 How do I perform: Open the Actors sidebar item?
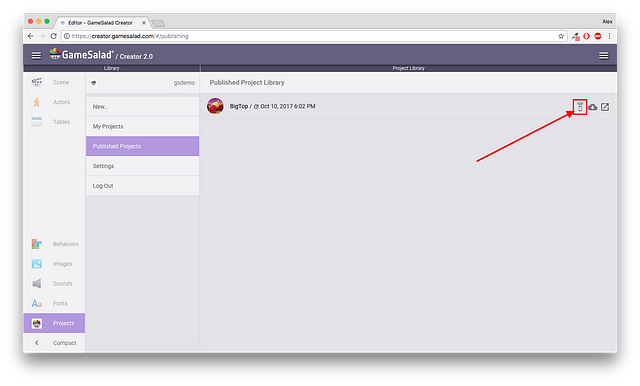54,102
